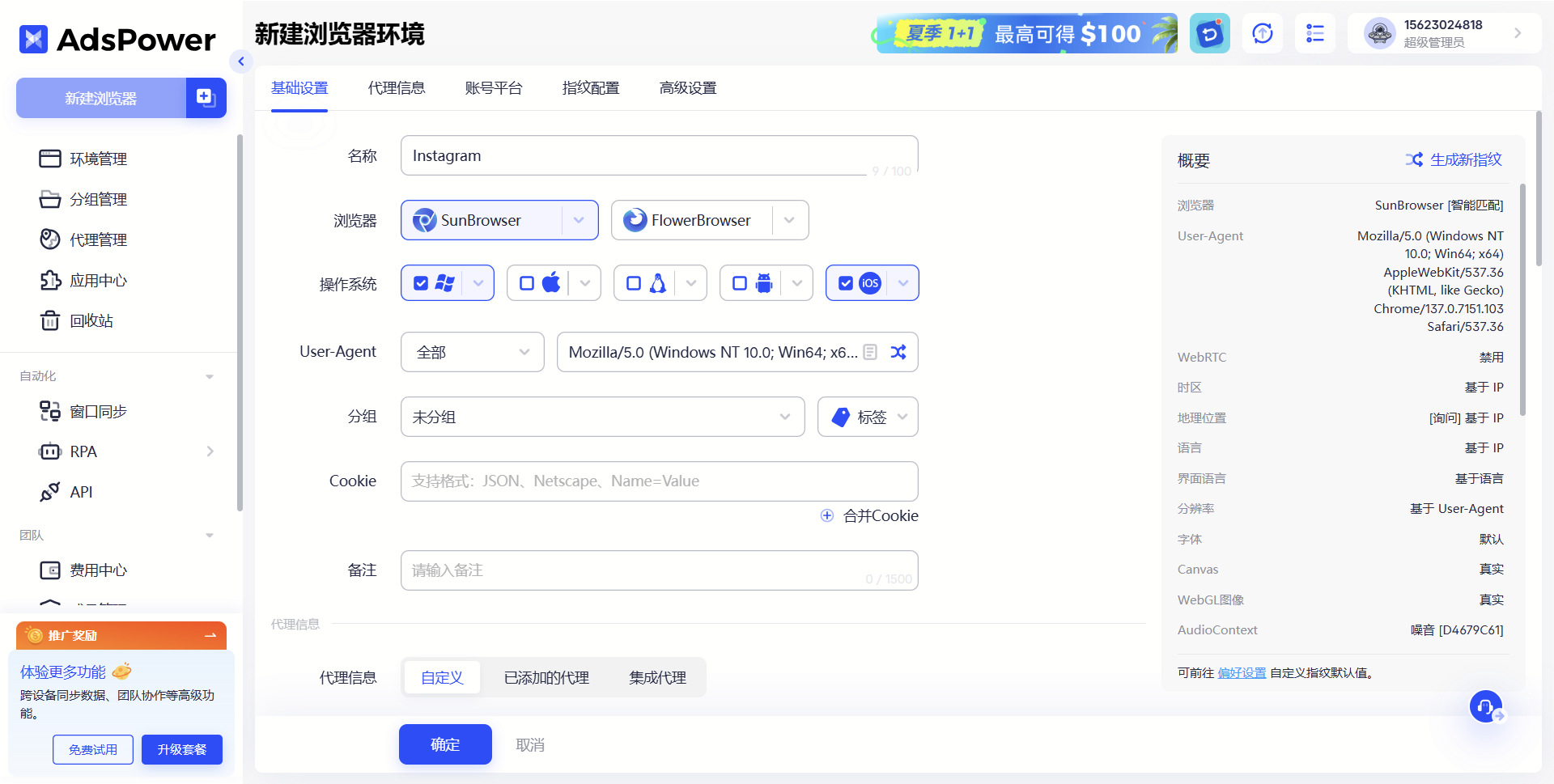Screen dimensions: 1554x784
Task: Expand Windows version dropdown arrow
Action: (x=478, y=283)
